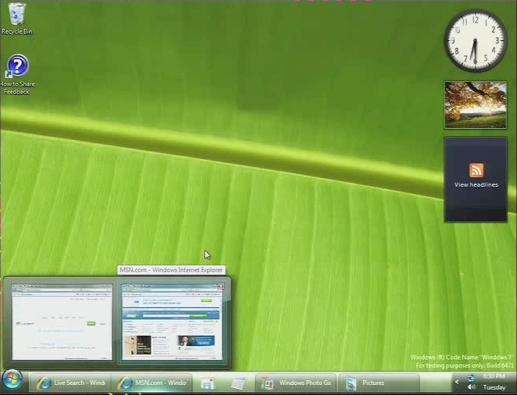Click the autumn tree slideshow gadget
The width and height of the screenshot is (517, 395).
click(x=476, y=105)
